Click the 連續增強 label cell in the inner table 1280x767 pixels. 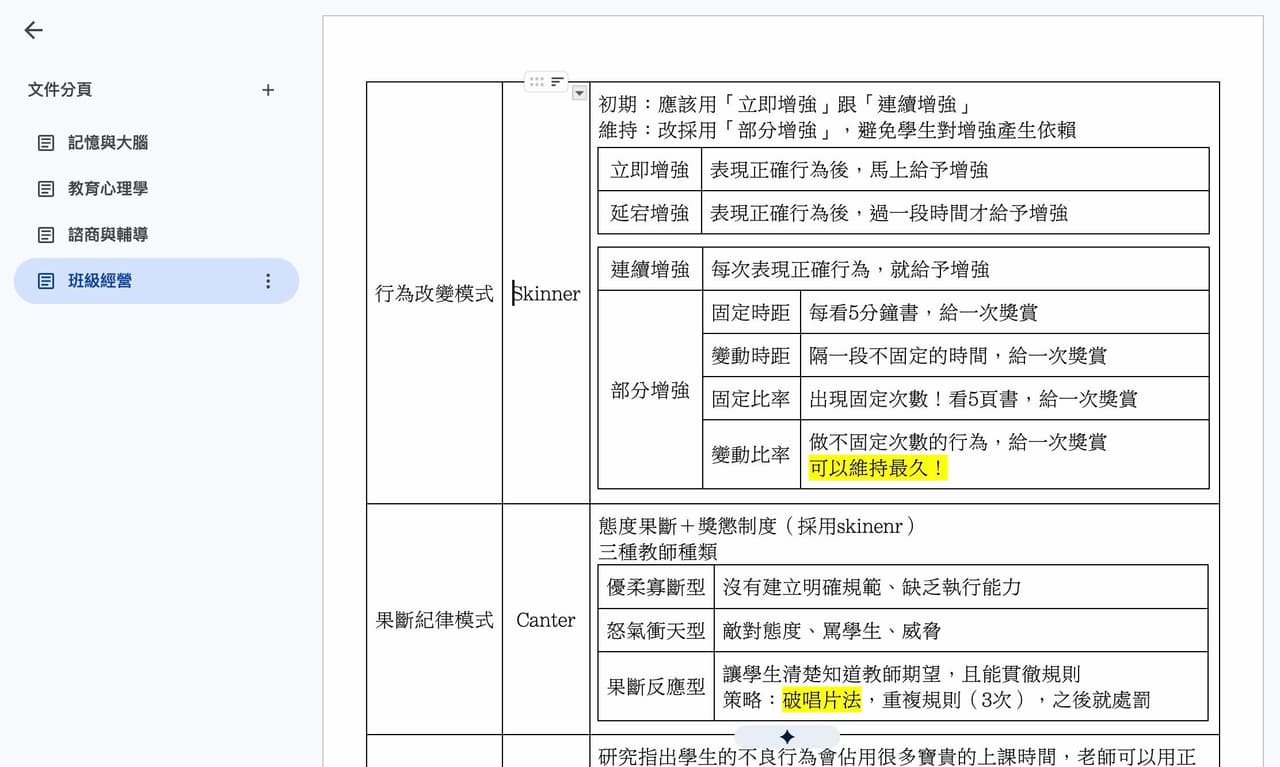[x=650, y=269]
